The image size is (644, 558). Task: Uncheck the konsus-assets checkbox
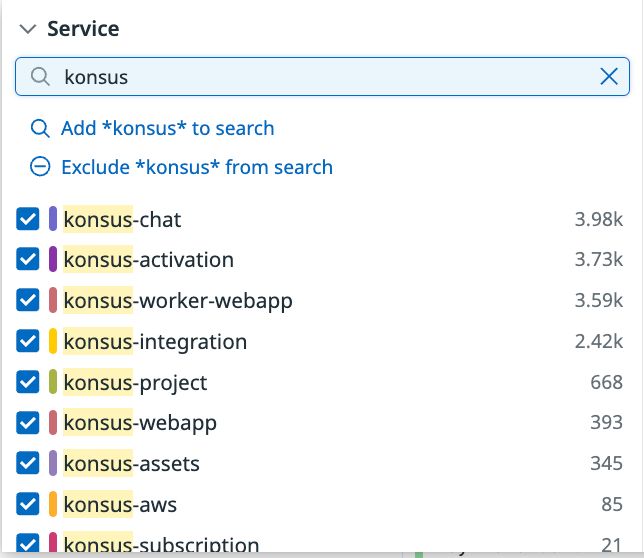[28, 463]
